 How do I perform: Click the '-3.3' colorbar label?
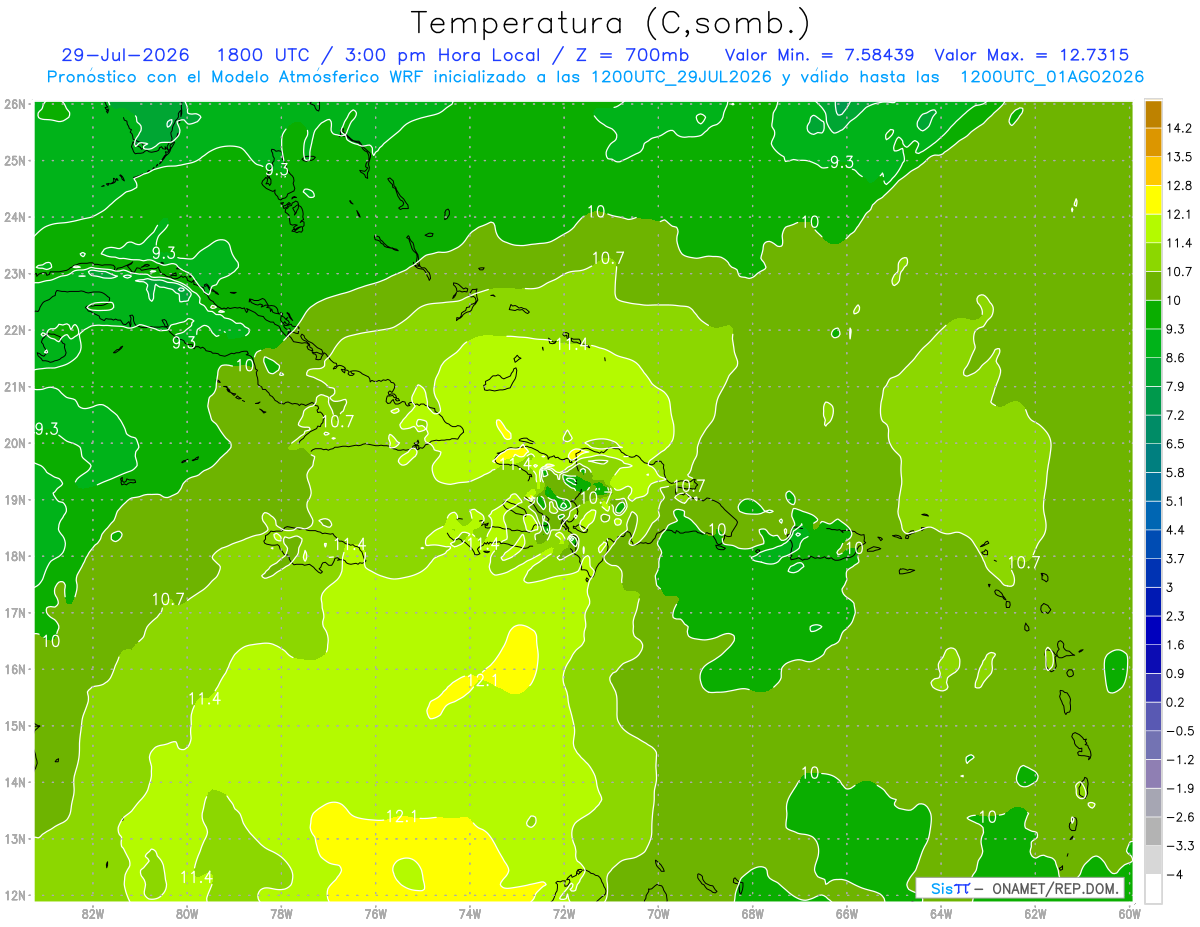tap(1179, 845)
